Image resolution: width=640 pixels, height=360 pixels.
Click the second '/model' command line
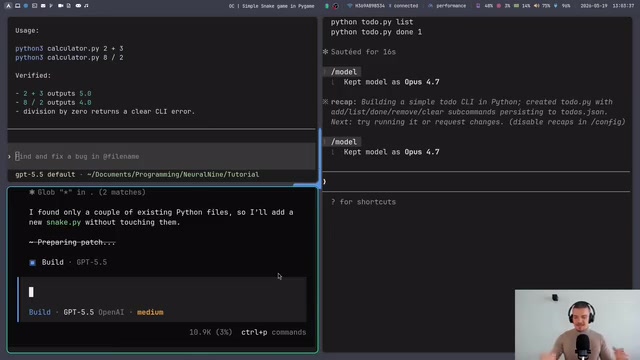point(344,142)
